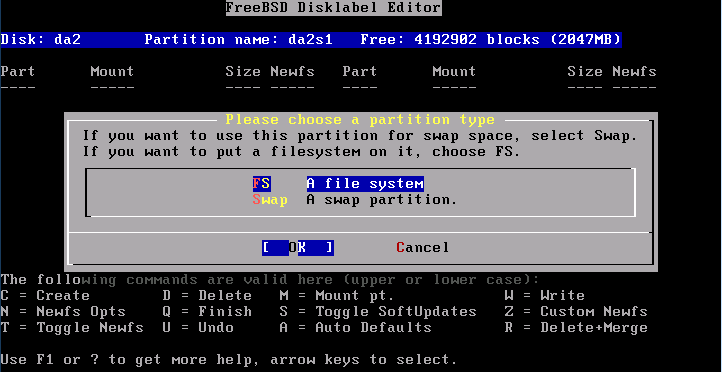This screenshot has width=722, height=372.
Task: Confirm with the OK button
Action: click(x=297, y=248)
